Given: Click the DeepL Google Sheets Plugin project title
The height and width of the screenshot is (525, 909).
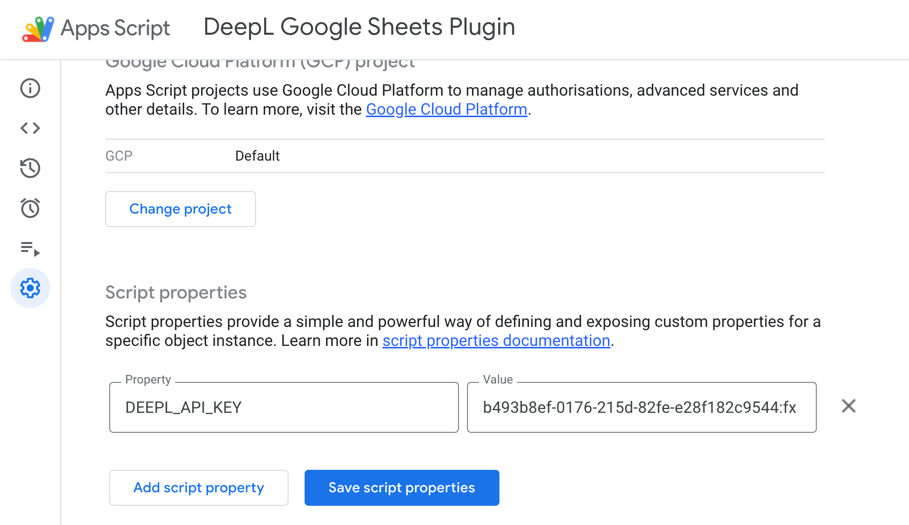Looking at the screenshot, I should coord(359,27).
